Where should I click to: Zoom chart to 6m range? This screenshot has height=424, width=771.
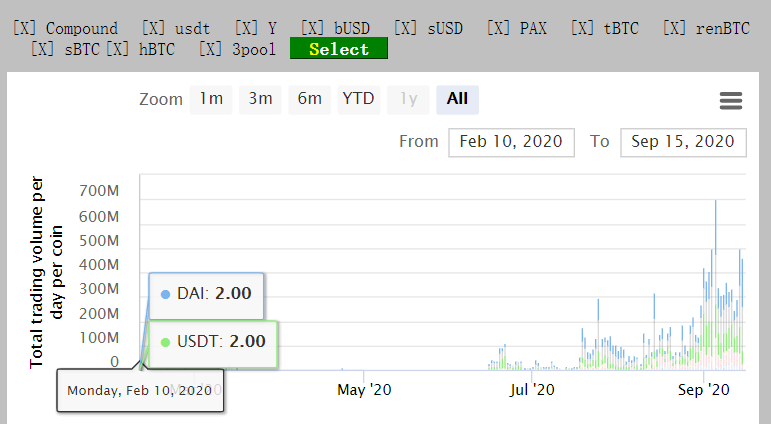[310, 99]
